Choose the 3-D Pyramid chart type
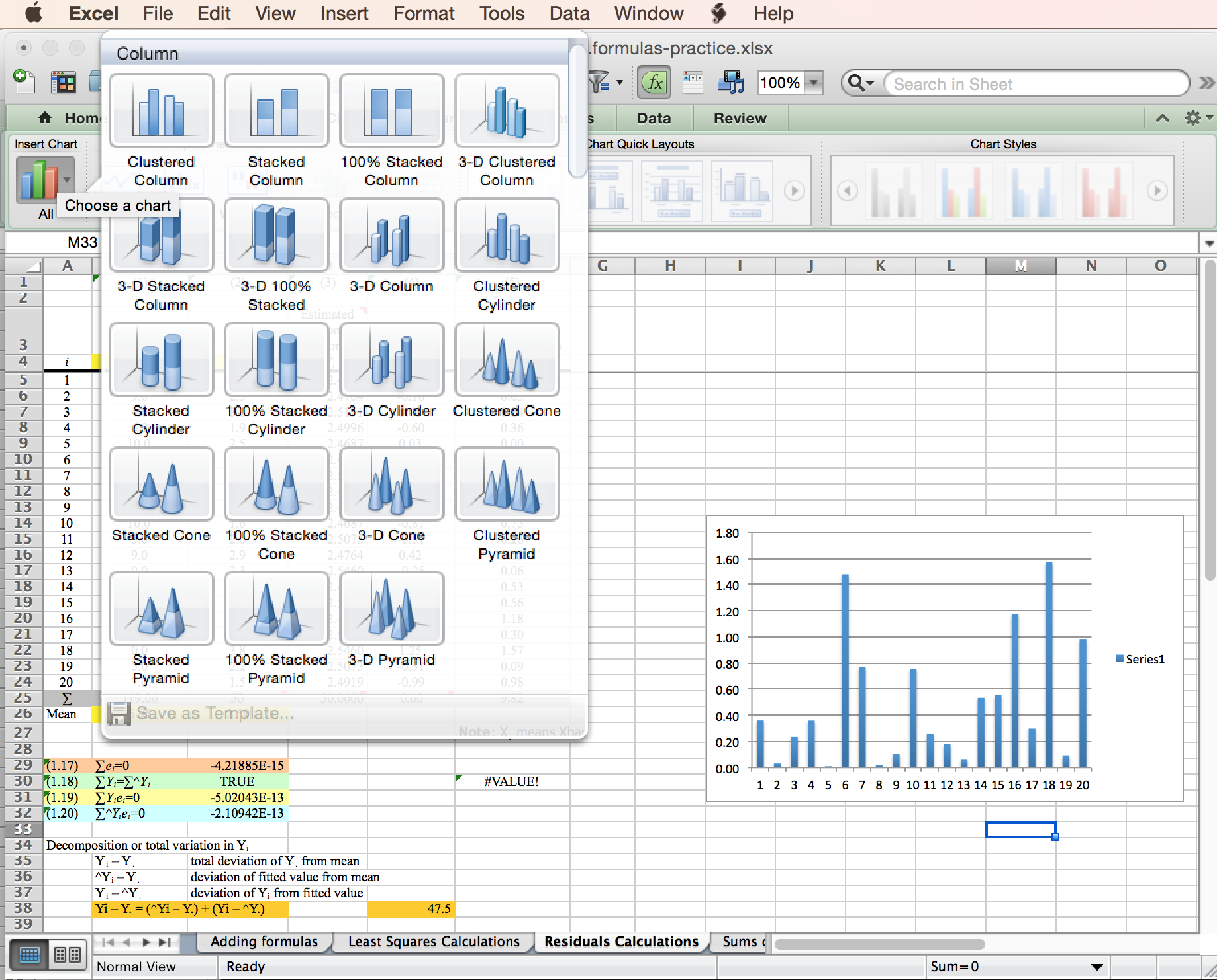 point(391,608)
